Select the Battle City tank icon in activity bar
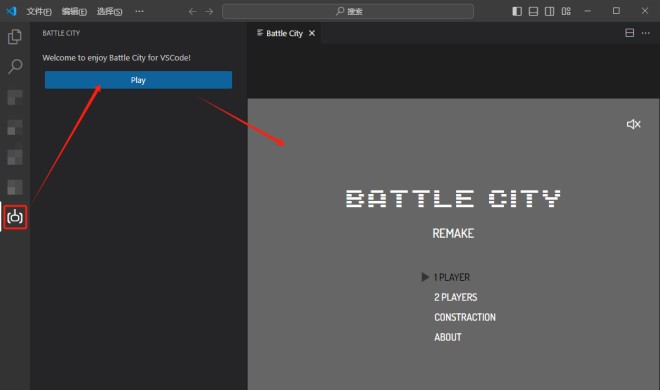The width and height of the screenshot is (660, 390). click(15, 217)
